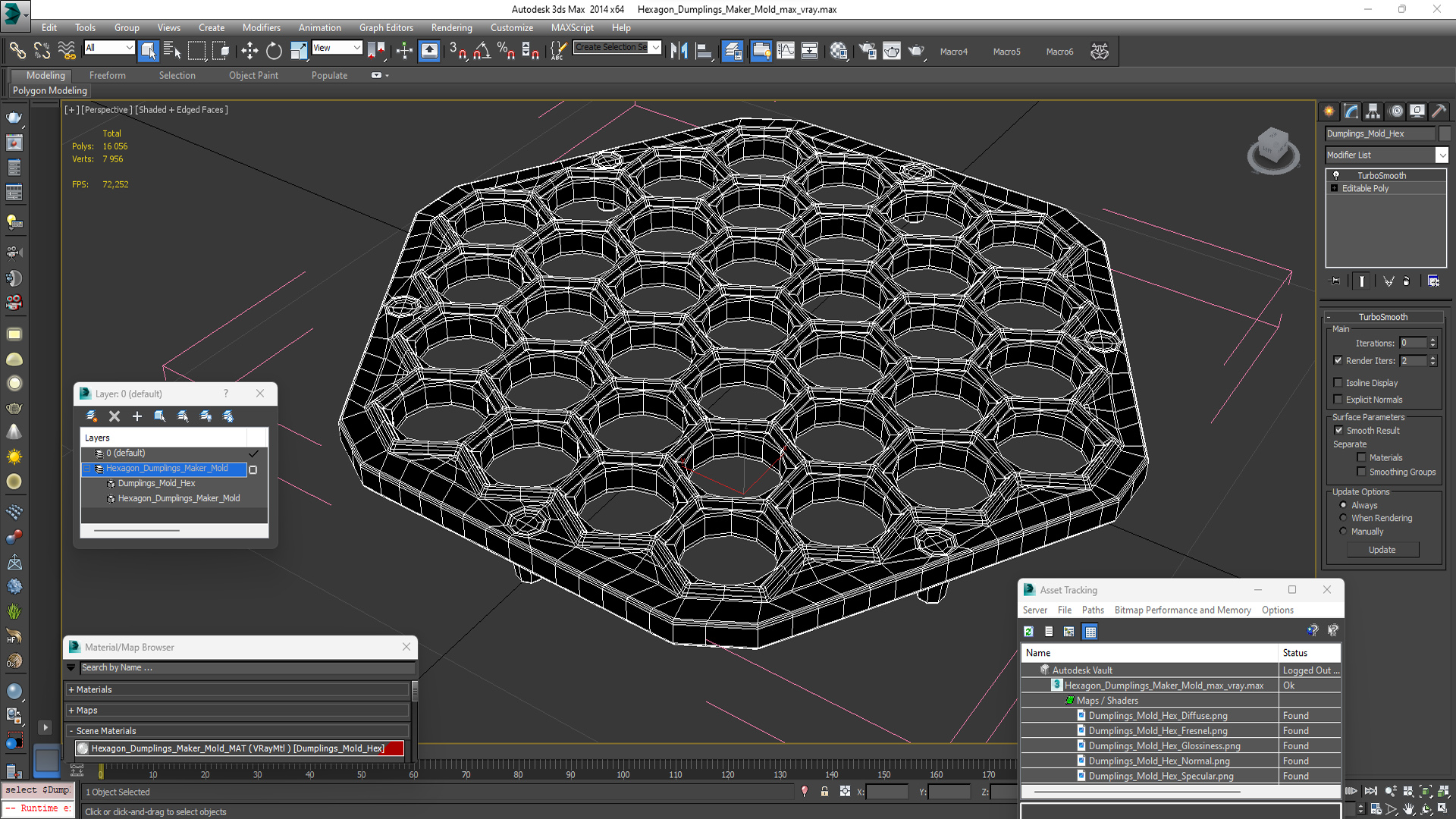Image resolution: width=1456 pixels, height=819 pixels.
Task: Switch to the Freeform ribbon tab
Action: click(107, 75)
